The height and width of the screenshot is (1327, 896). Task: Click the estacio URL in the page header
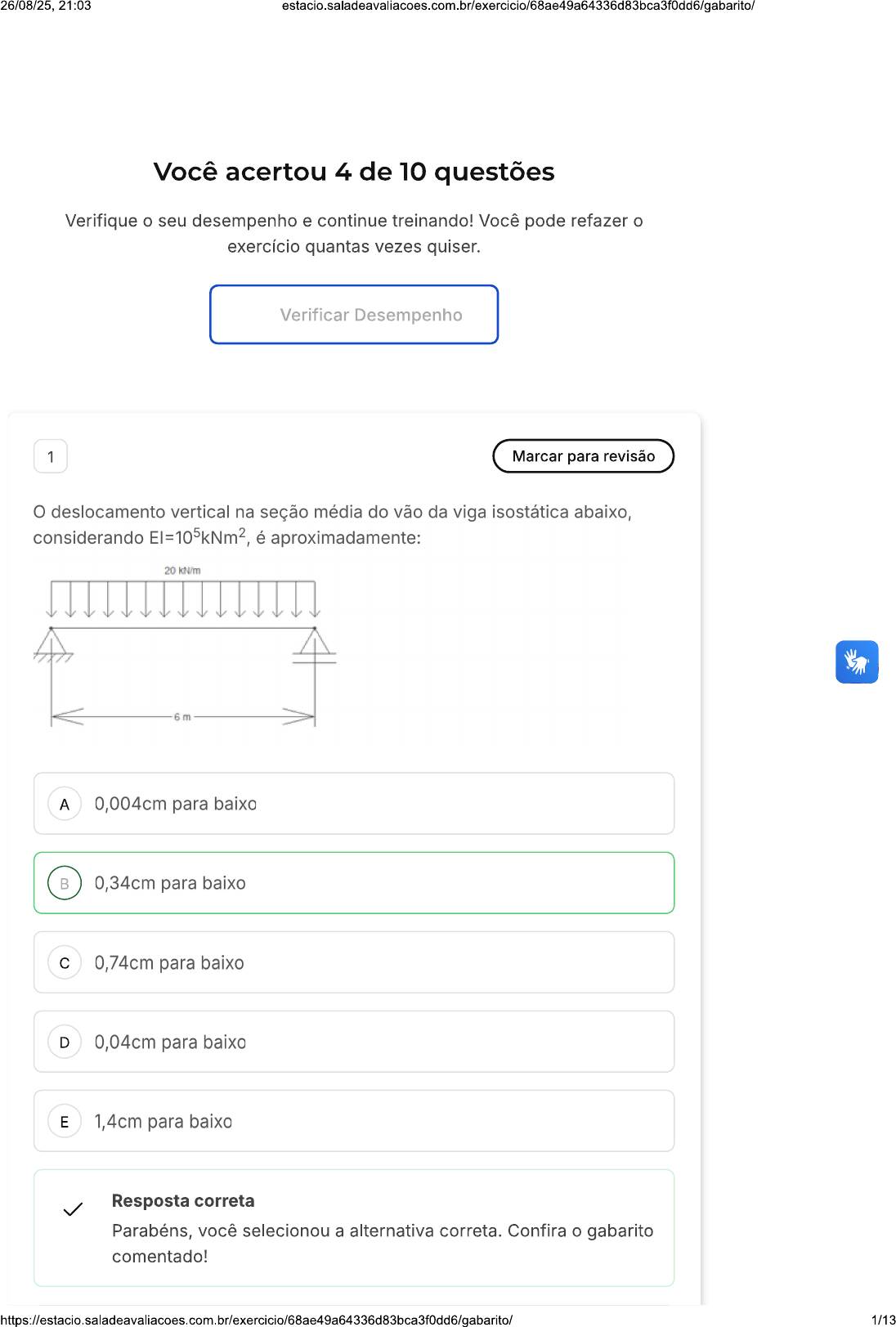[x=517, y=6]
